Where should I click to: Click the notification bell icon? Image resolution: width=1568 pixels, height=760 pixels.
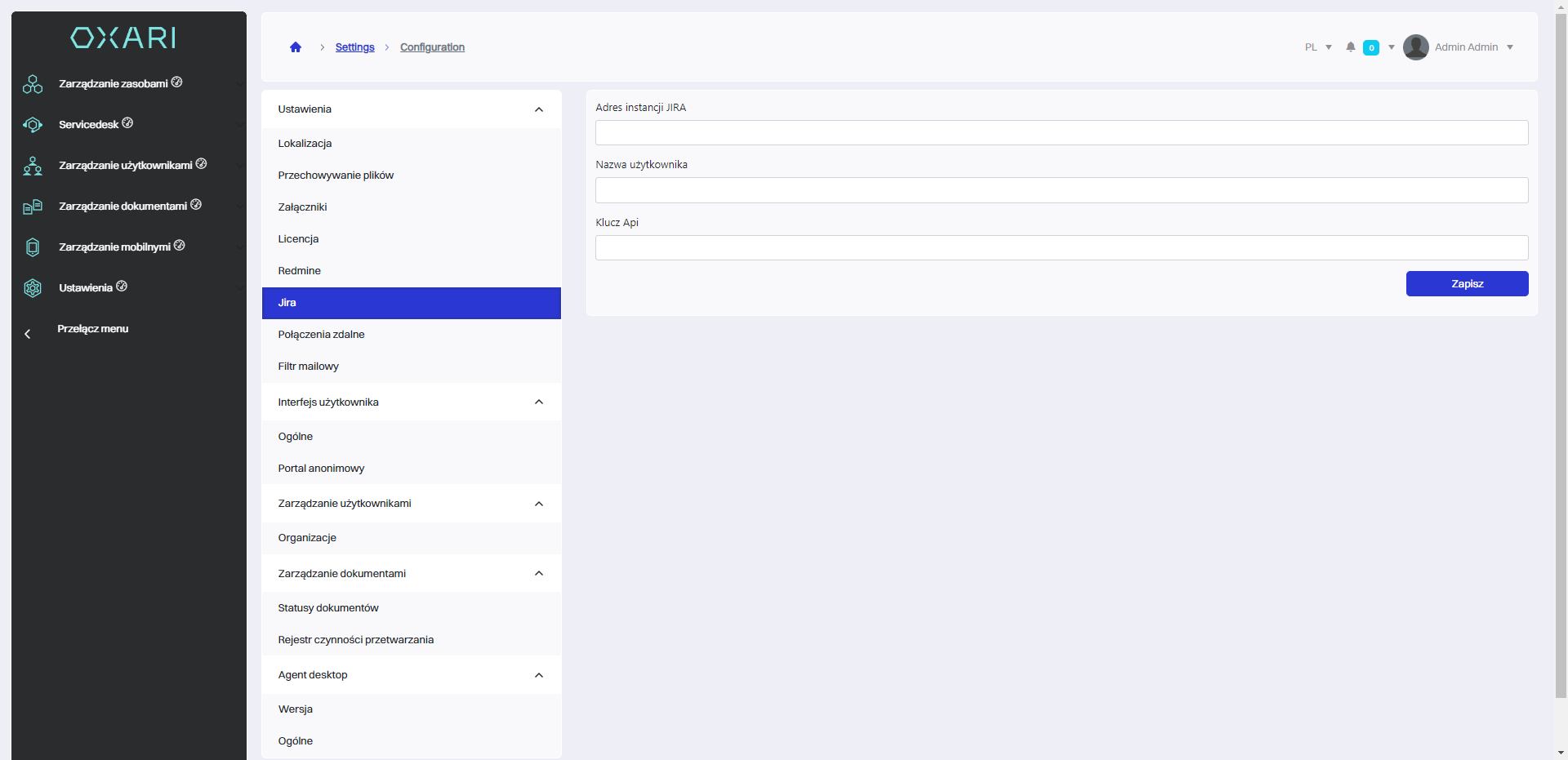[x=1351, y=47]
